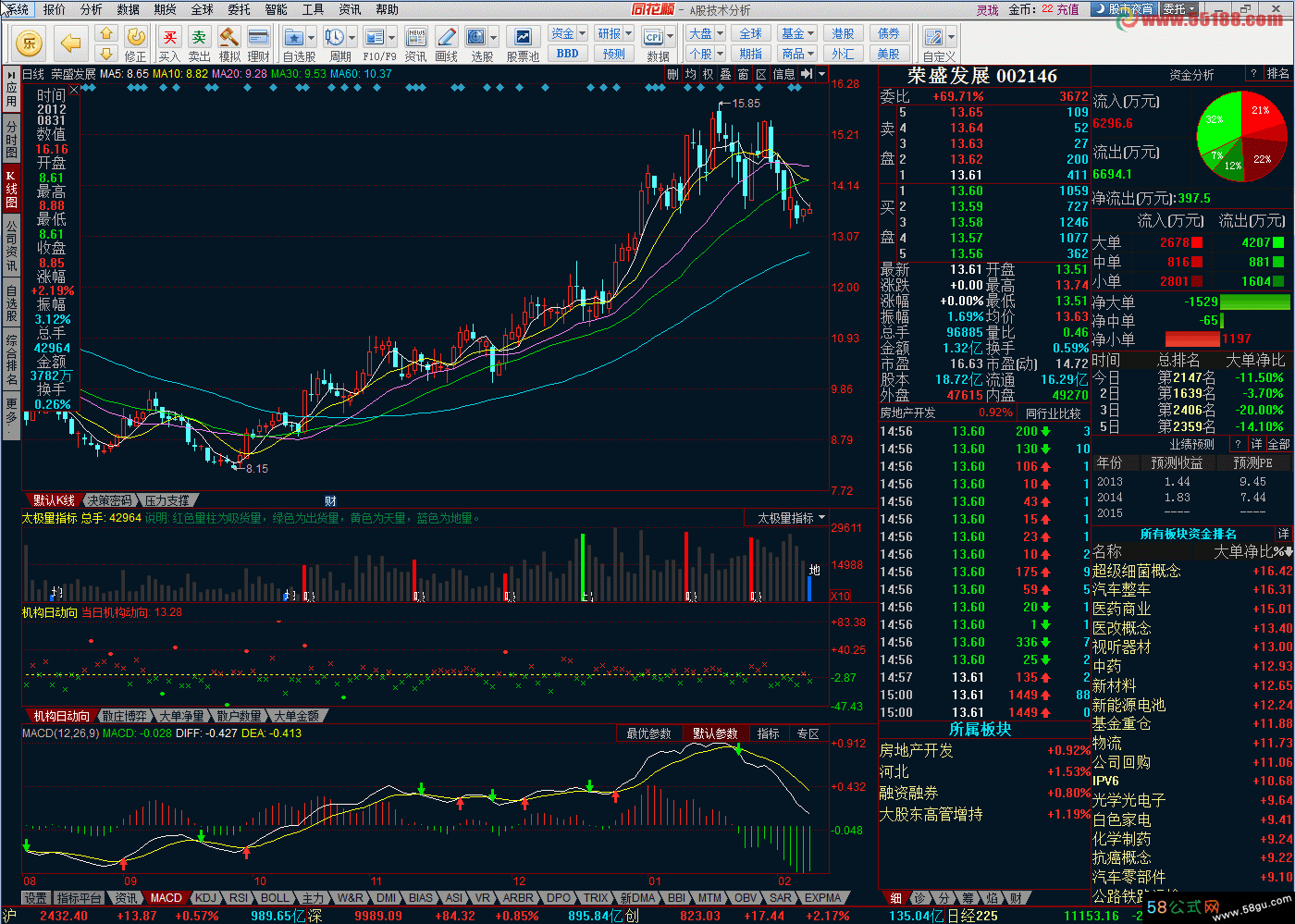Click 预测 button

click(x=614, y=54)
